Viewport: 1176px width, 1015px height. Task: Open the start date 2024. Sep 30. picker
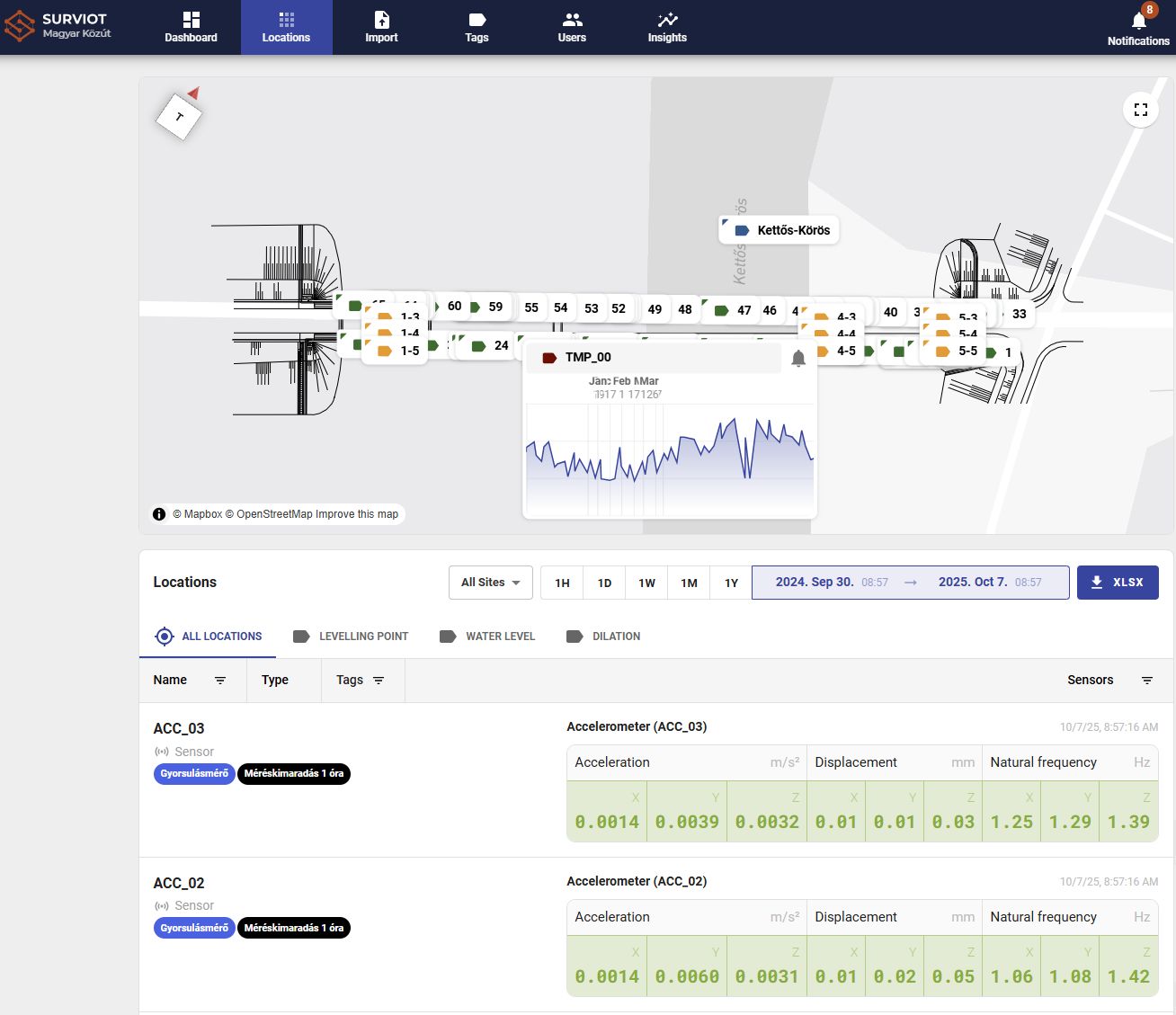click(x=815, y=583)
